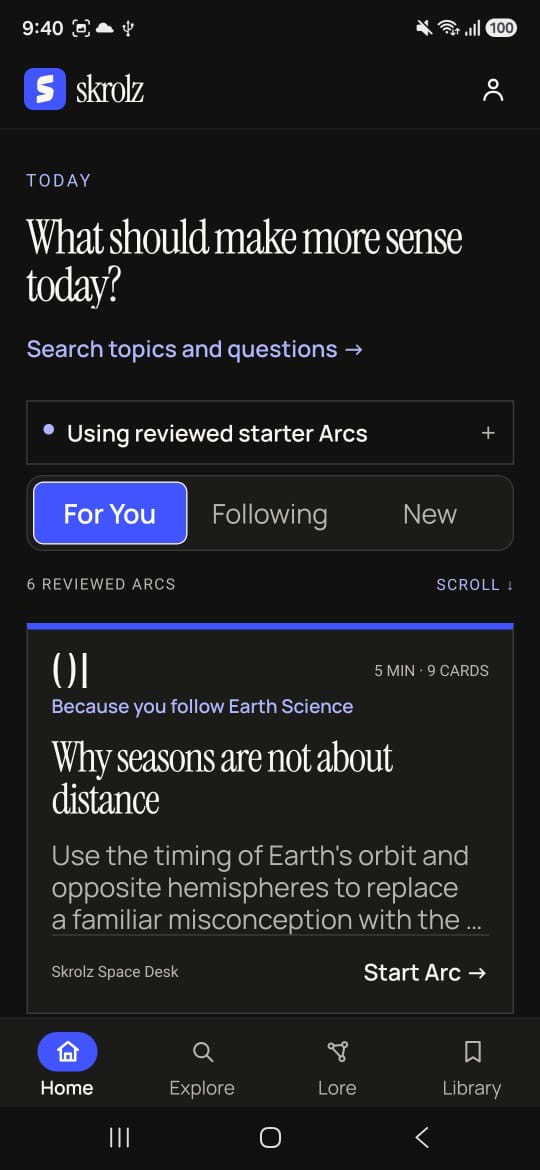
Task: Expand the Using reviewed starter Arcs panel
Action: coord(270,433)
